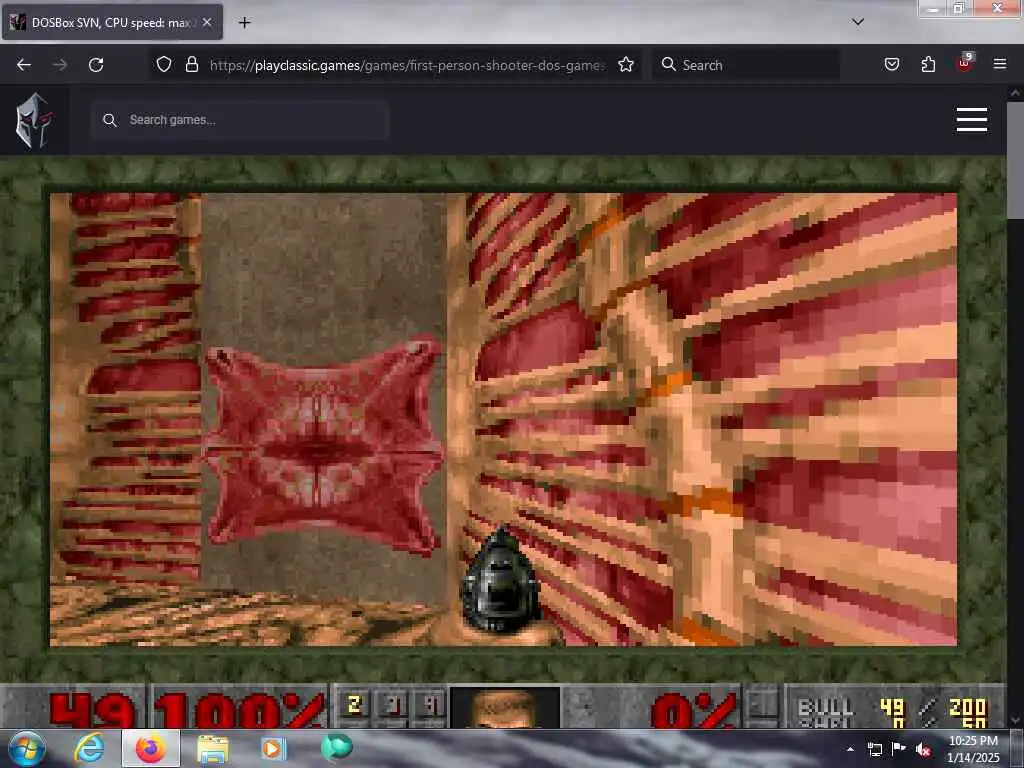
Task: Open Windows Media Player from taskbar
Action: (274, 748)
